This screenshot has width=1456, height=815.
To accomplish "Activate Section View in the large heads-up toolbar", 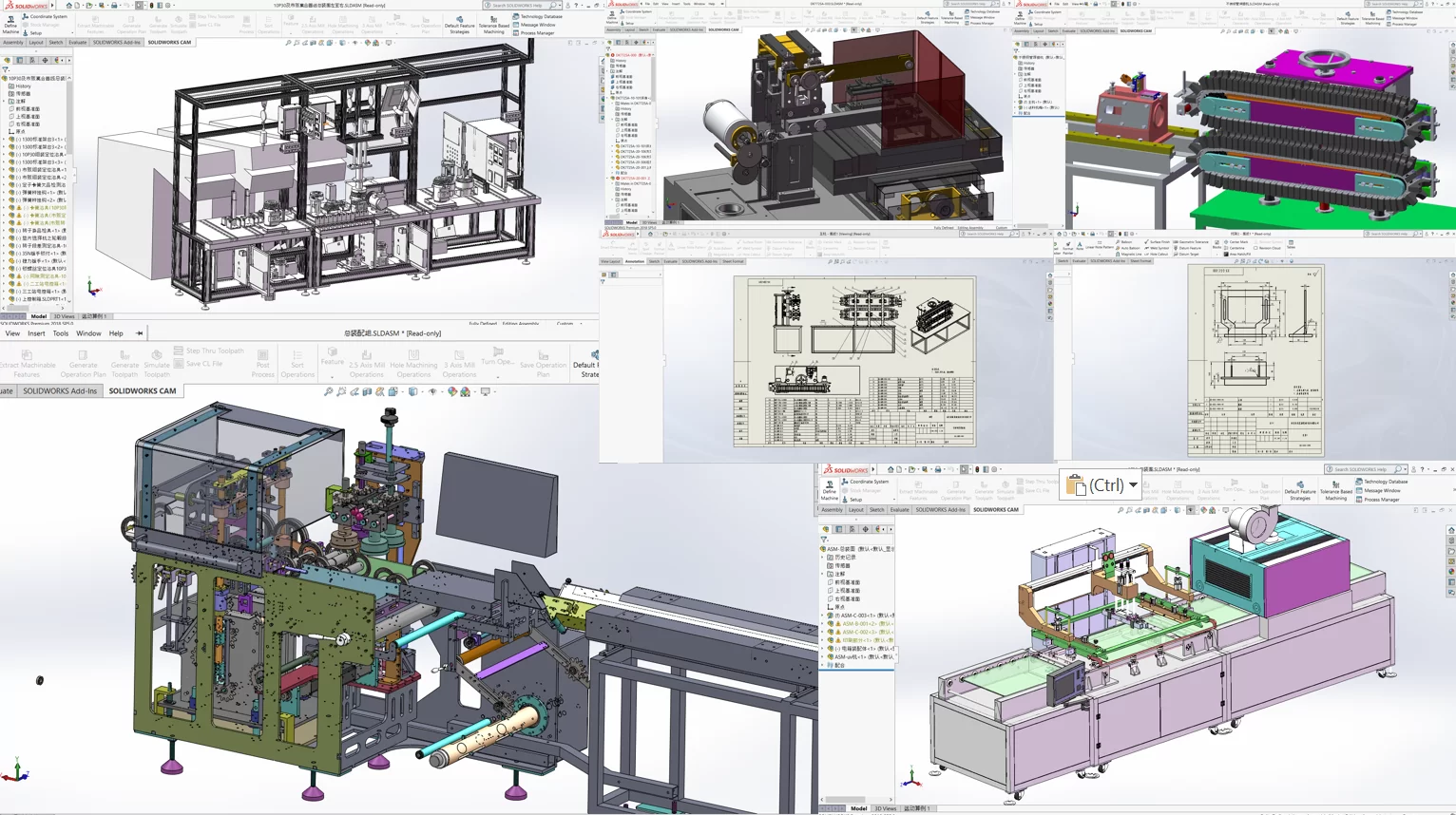I will 367,391.
